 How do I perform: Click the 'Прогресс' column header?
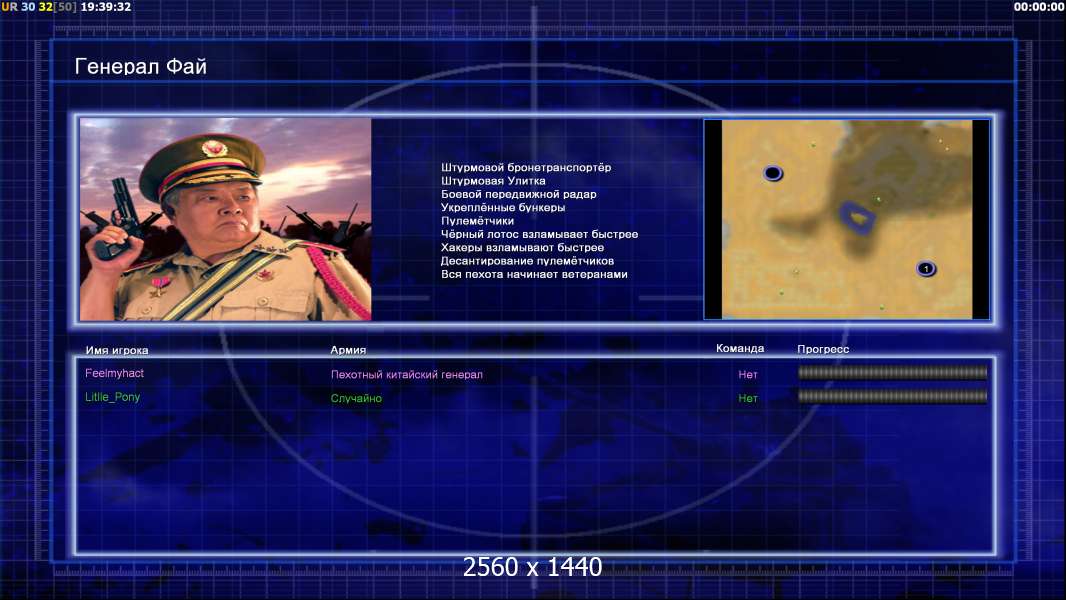(x=823, y=349)
